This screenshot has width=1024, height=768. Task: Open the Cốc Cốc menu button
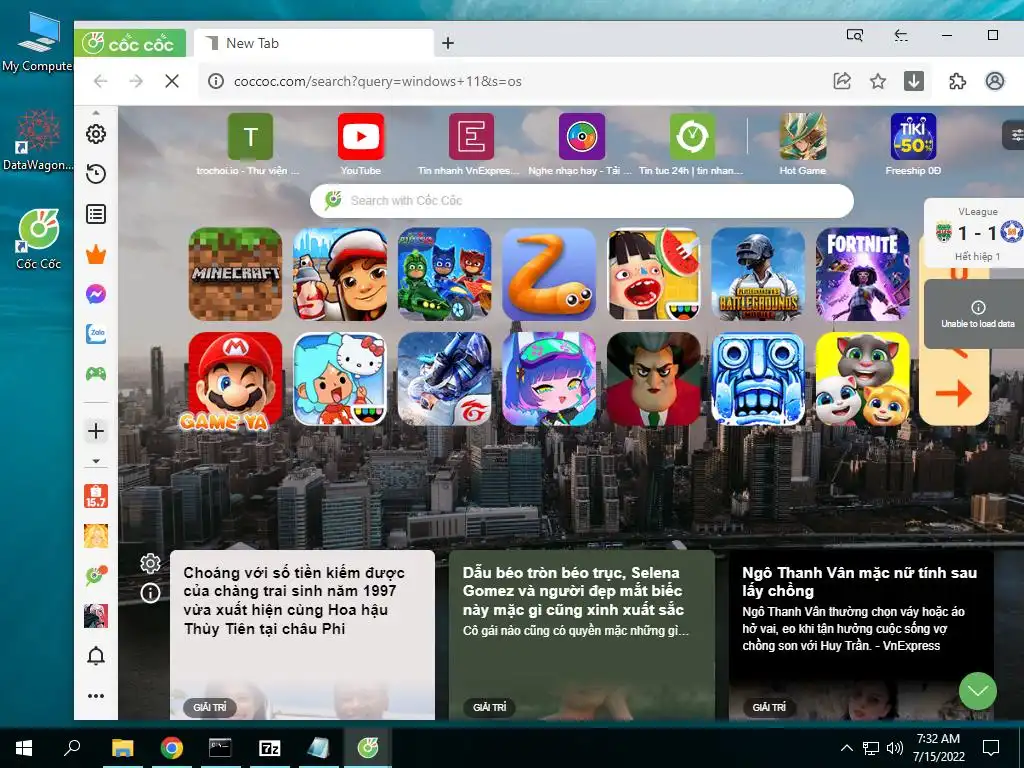point(130,43)
